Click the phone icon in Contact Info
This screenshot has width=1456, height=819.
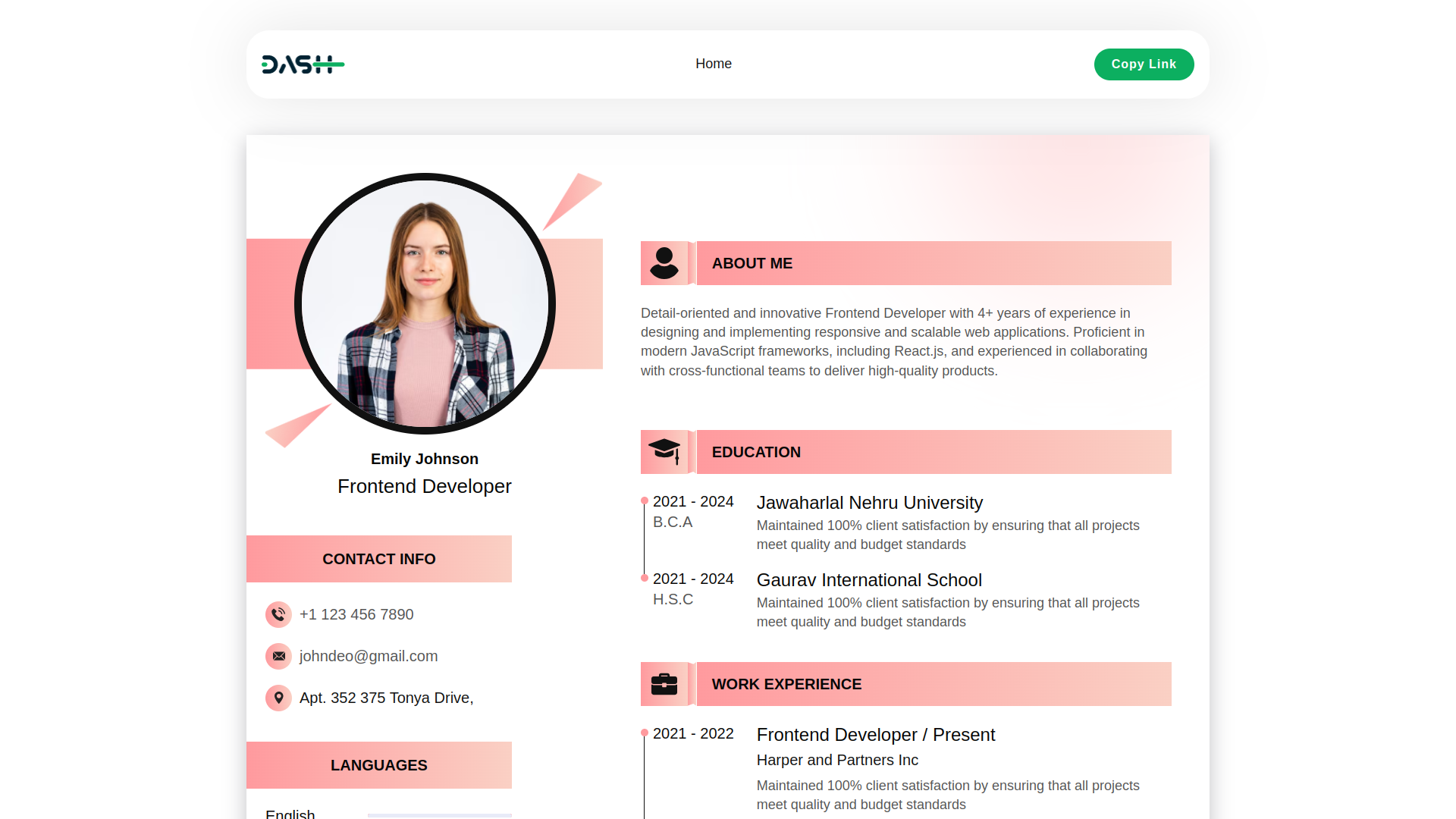(x=278, y=614)
